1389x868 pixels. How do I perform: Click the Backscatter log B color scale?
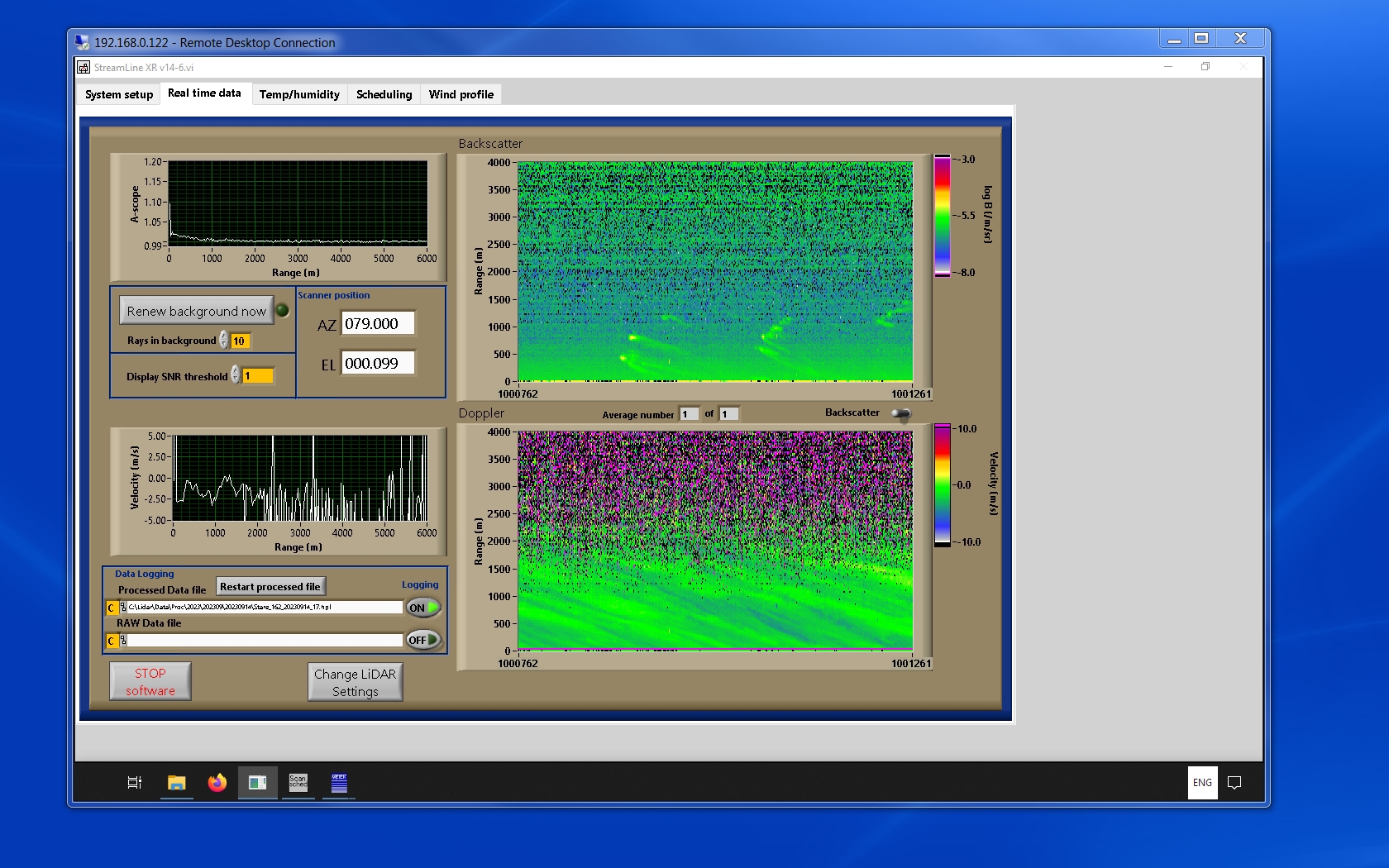pyautogui.click(x=943, y=216)
